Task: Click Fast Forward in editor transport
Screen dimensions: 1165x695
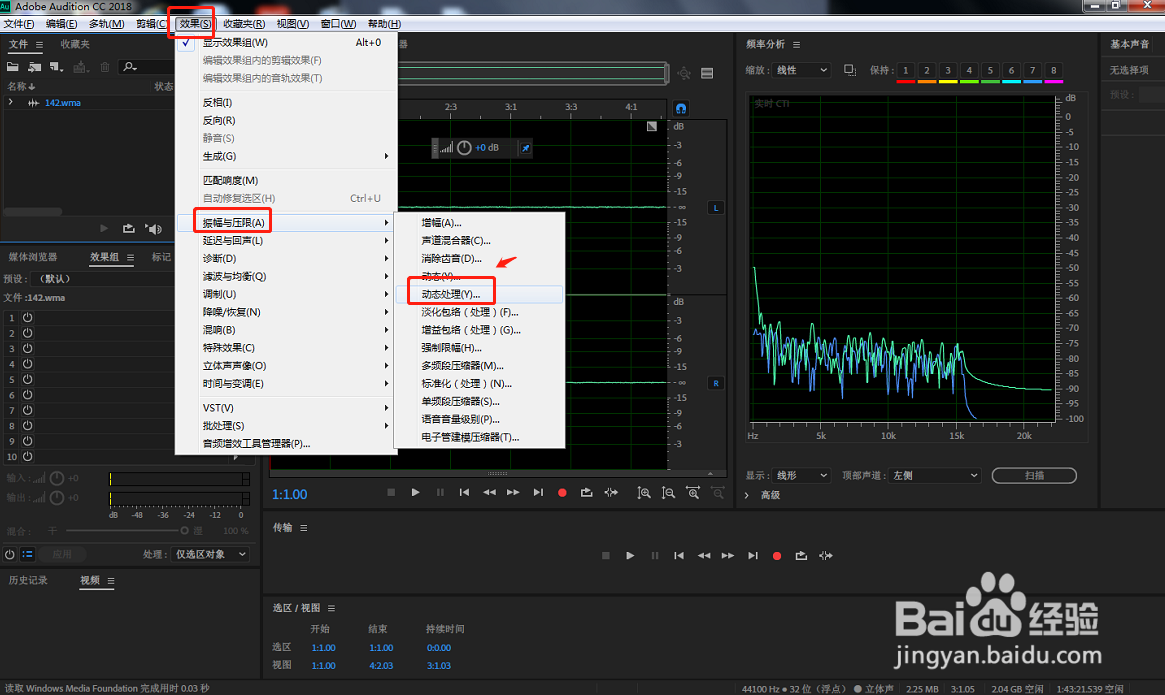Action: coord(513,492)
